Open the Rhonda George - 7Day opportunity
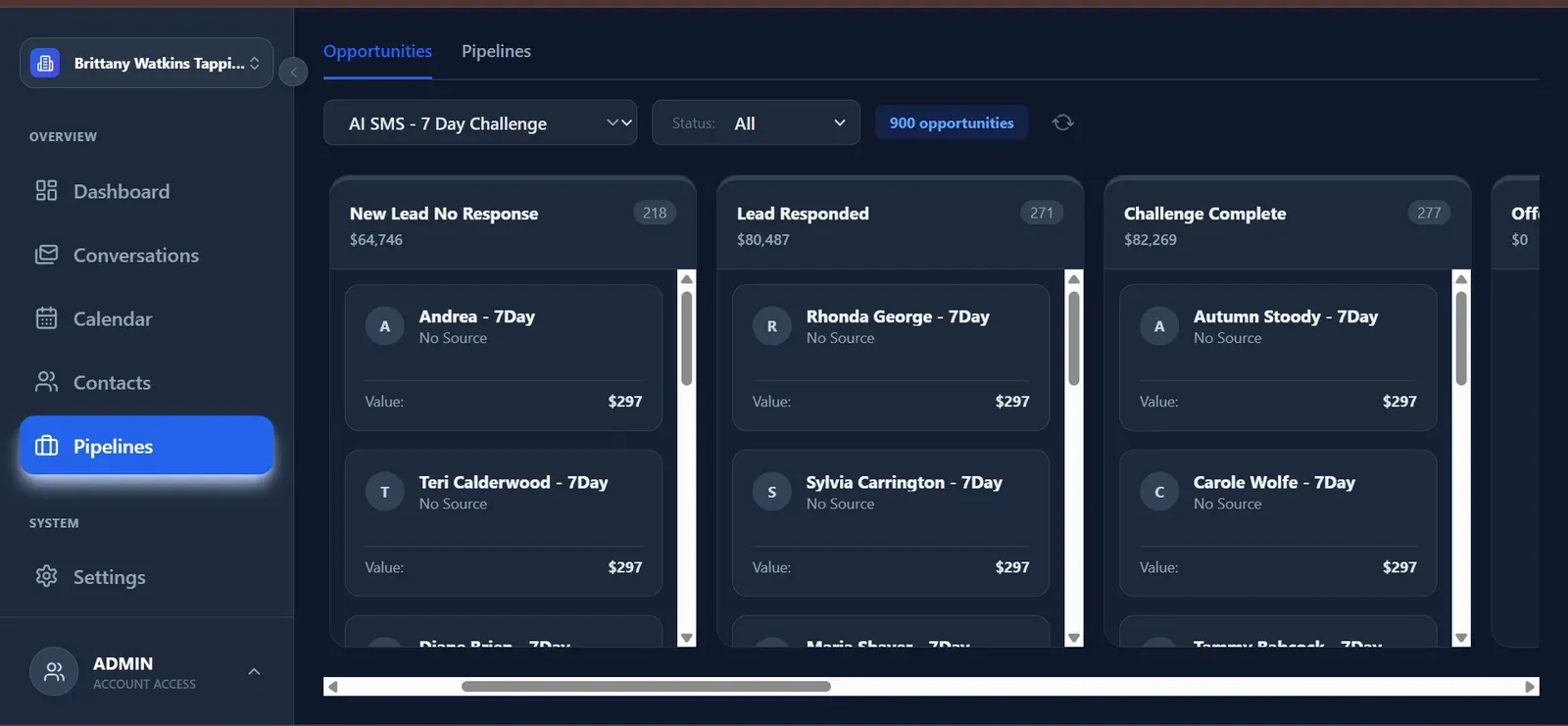The image size is (1568, 726). click(891, 358)
